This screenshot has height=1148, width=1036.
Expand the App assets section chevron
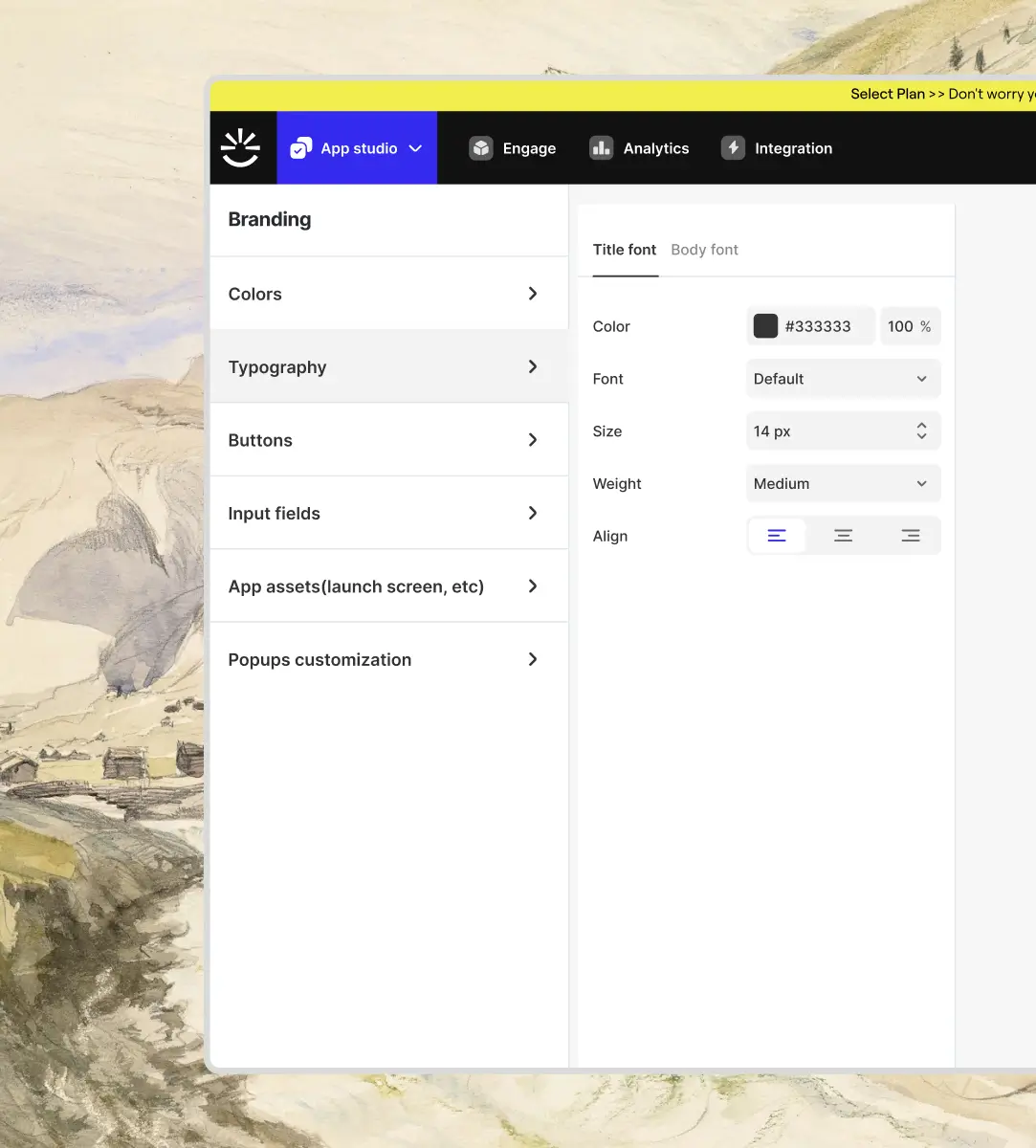(x=533, y=586)
